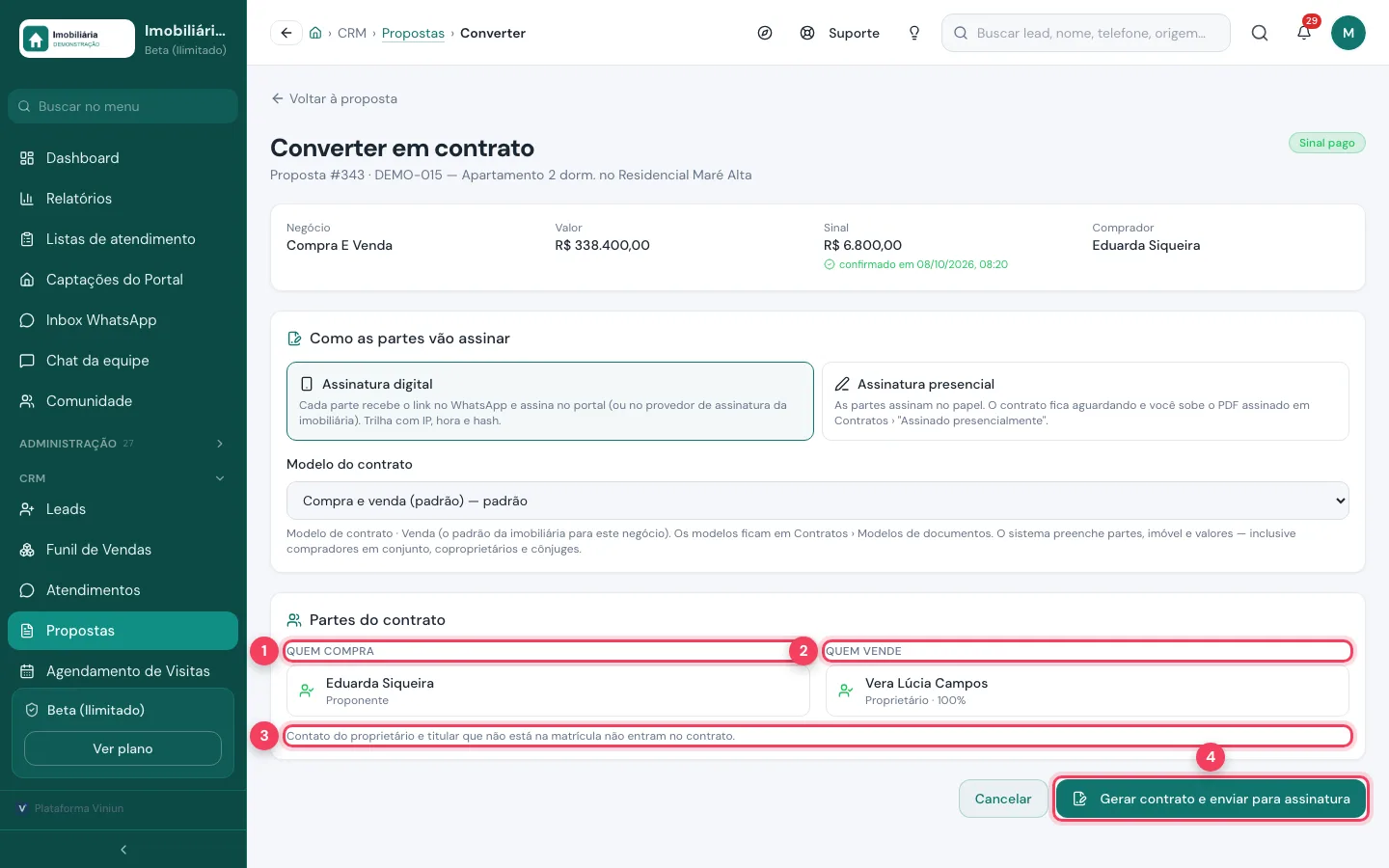Click the Atendimentos chat icon
The height and width of the screenshot is (868, 1389).
click(x=27, y=590)
